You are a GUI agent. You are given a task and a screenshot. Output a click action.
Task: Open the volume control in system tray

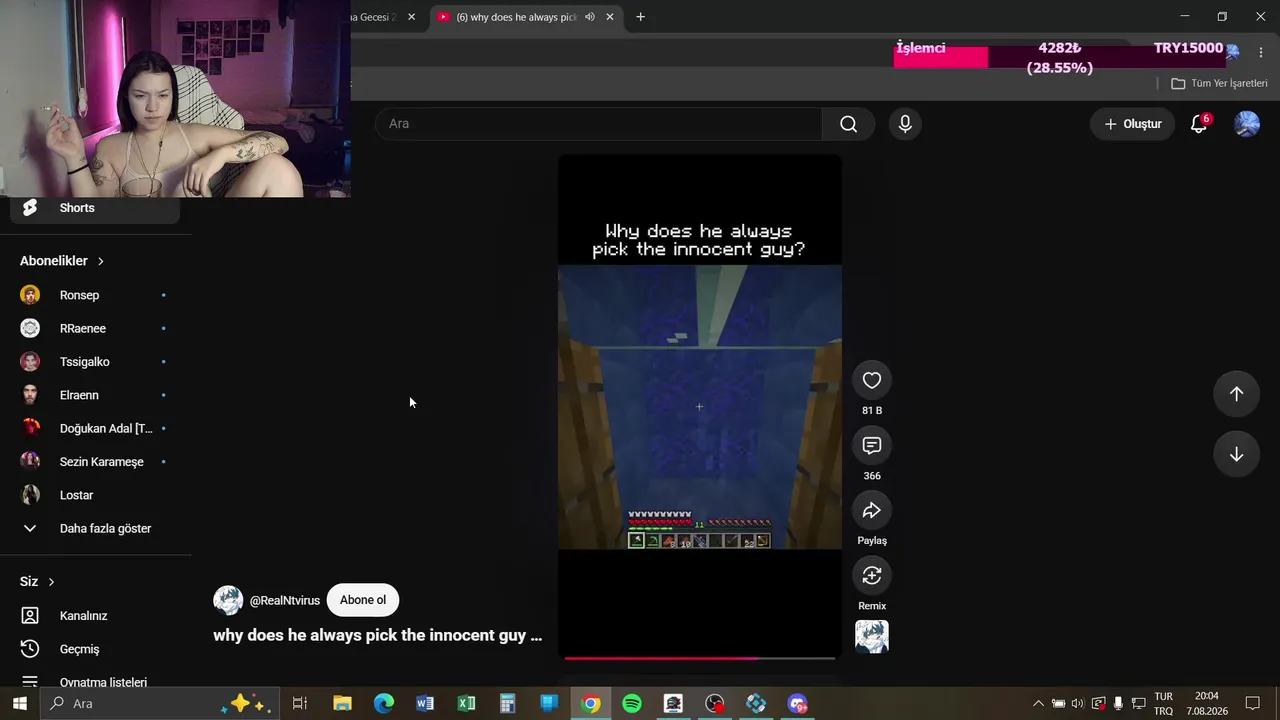1077,704
